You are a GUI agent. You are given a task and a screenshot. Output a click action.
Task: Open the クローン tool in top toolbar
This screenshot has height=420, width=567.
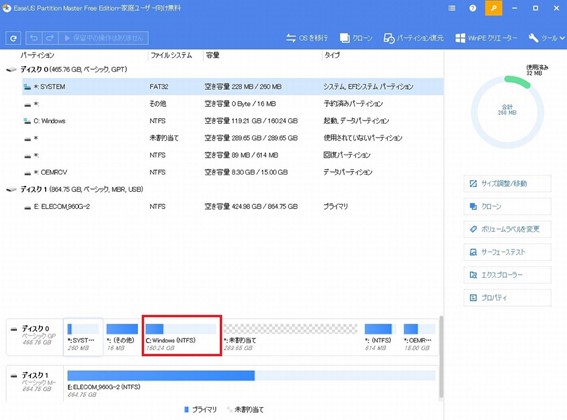pyautogui.click(x=356, y=38)
